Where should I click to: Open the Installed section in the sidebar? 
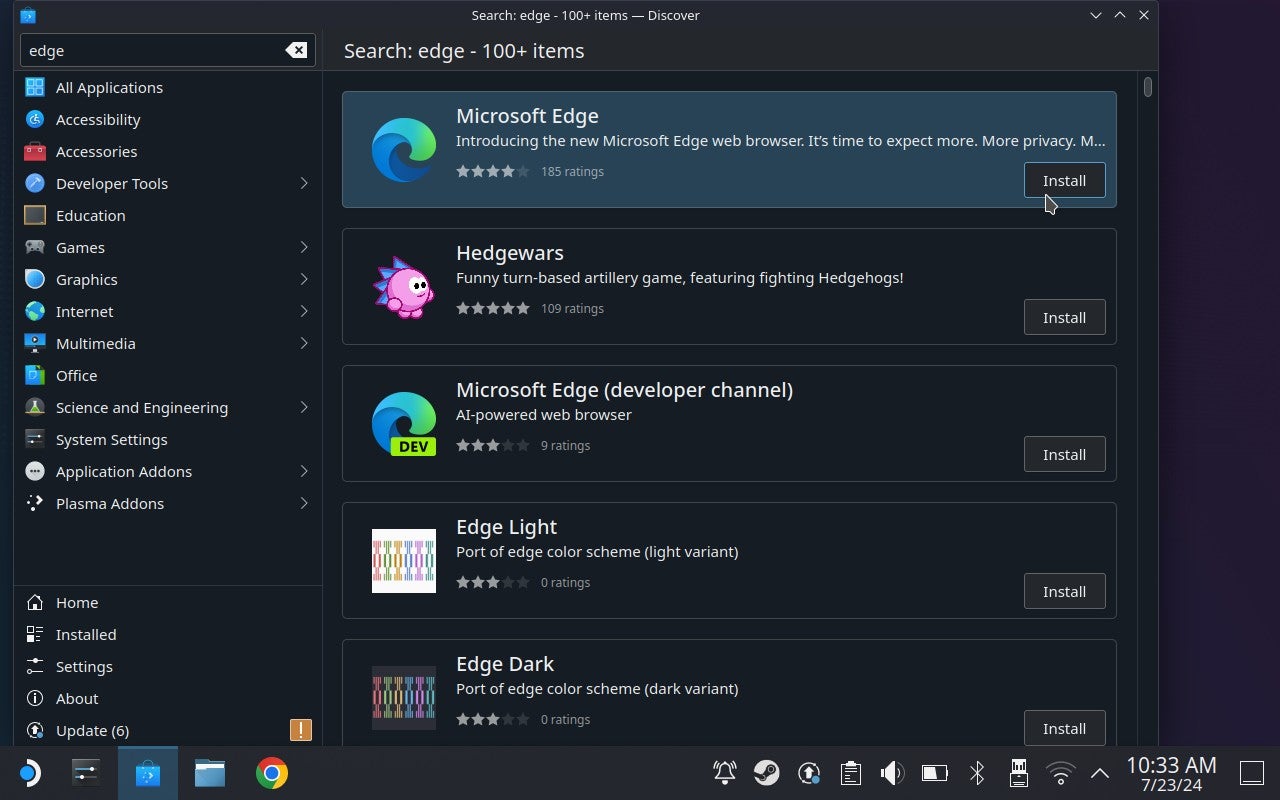pos(86,634)
